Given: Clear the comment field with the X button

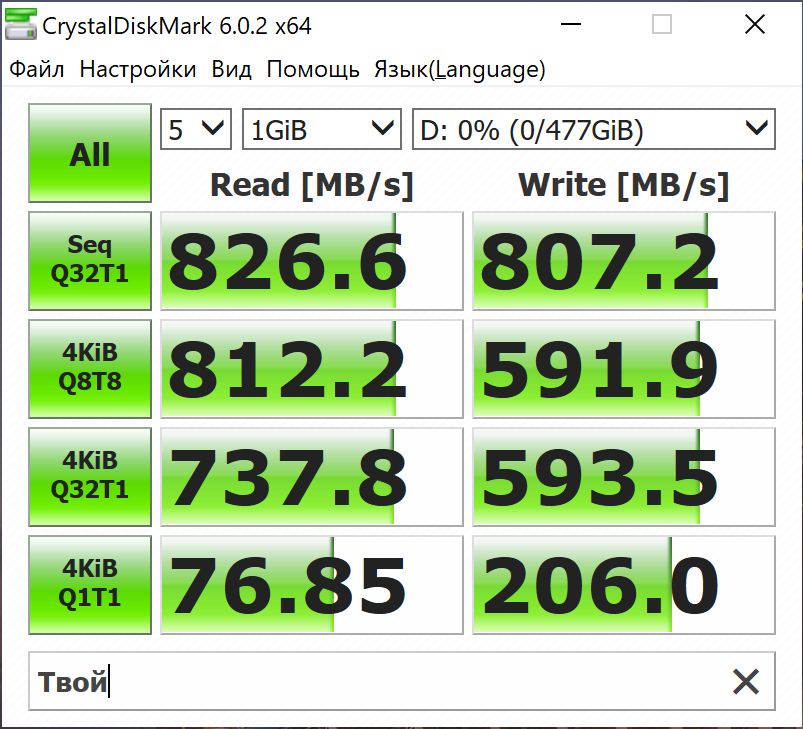Looking at the screenshot, I should 746,681.
